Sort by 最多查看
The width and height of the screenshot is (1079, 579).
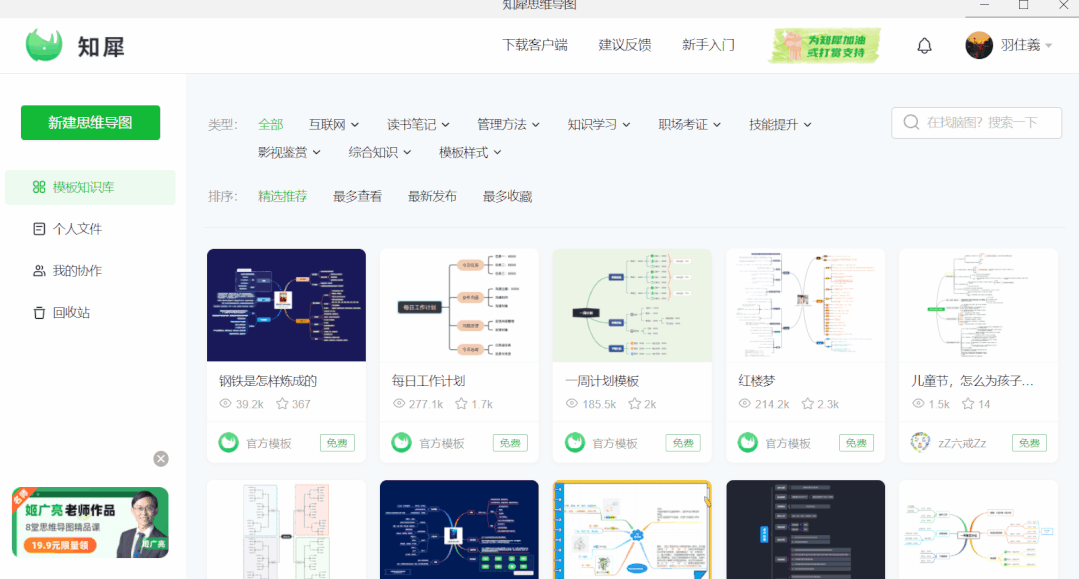pos(357,196)
